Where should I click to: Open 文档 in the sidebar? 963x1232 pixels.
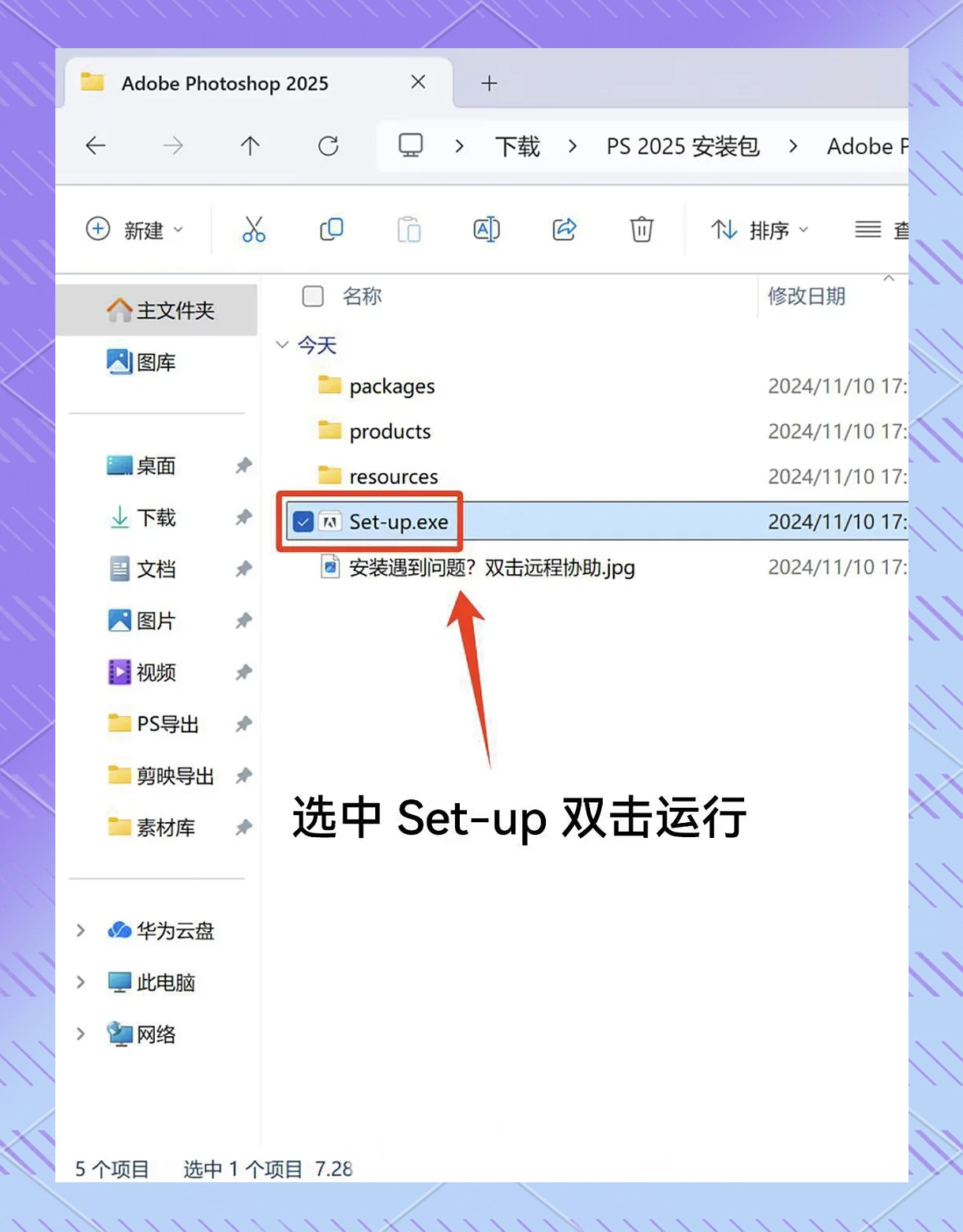(x=141, y=569)
